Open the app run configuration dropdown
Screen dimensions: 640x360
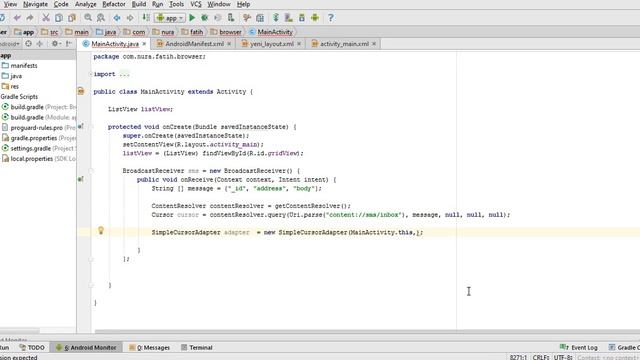coord(170,18)
